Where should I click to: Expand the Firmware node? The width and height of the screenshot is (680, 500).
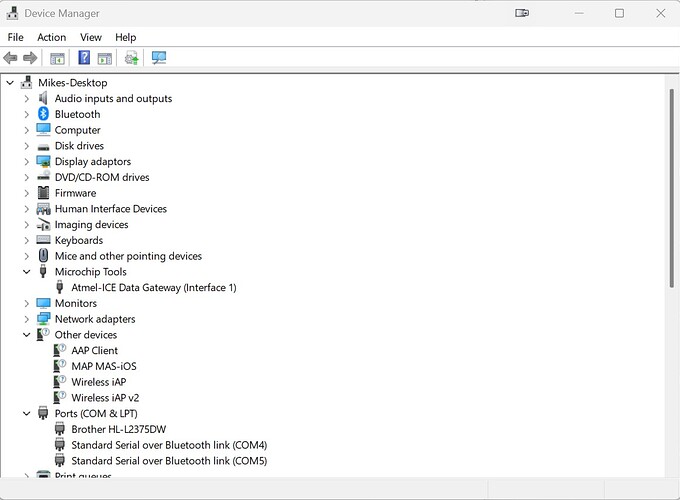[x=26, y=193]
